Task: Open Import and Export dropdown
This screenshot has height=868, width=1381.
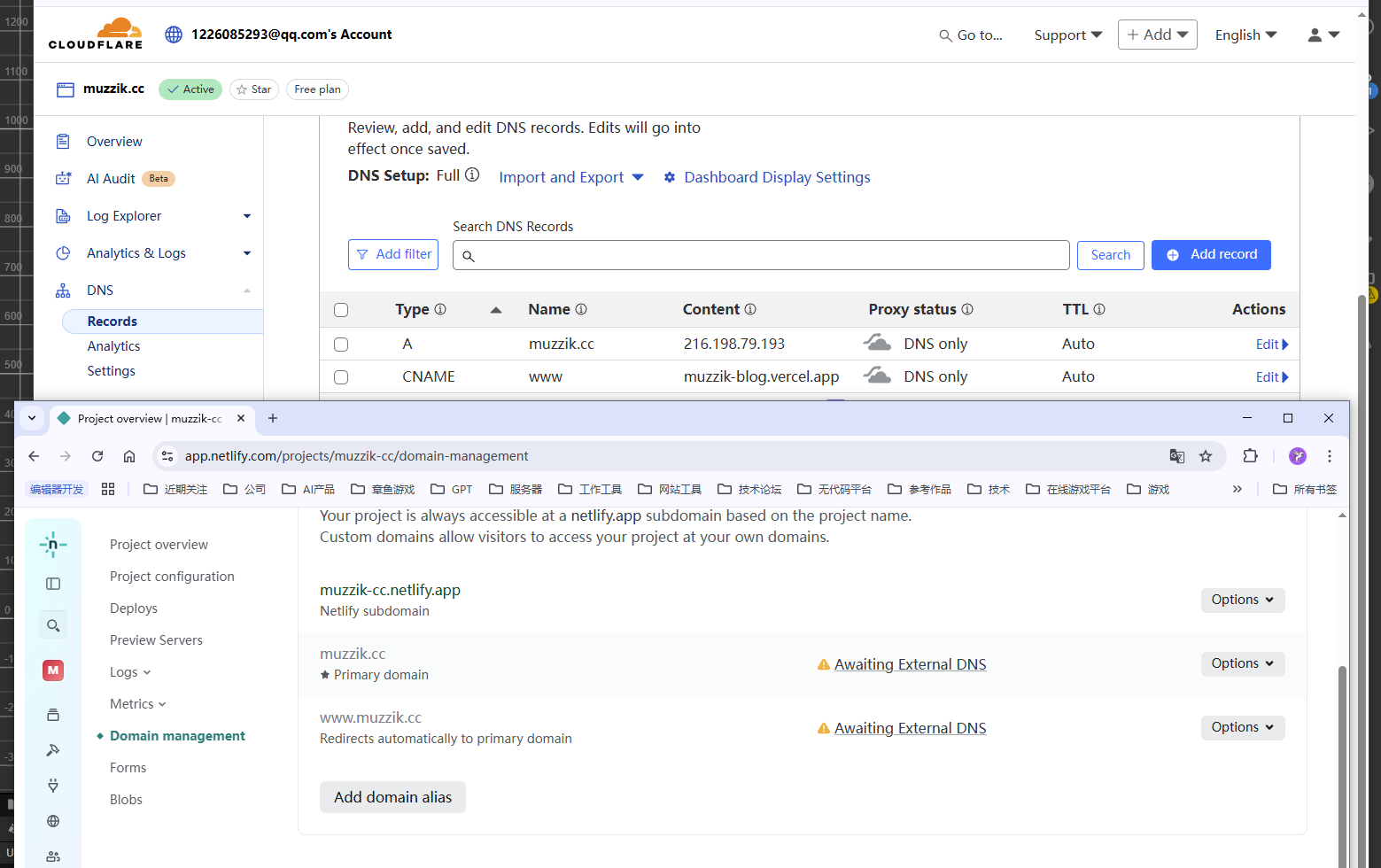Action: pyautogui.click(x=571, y=177)
